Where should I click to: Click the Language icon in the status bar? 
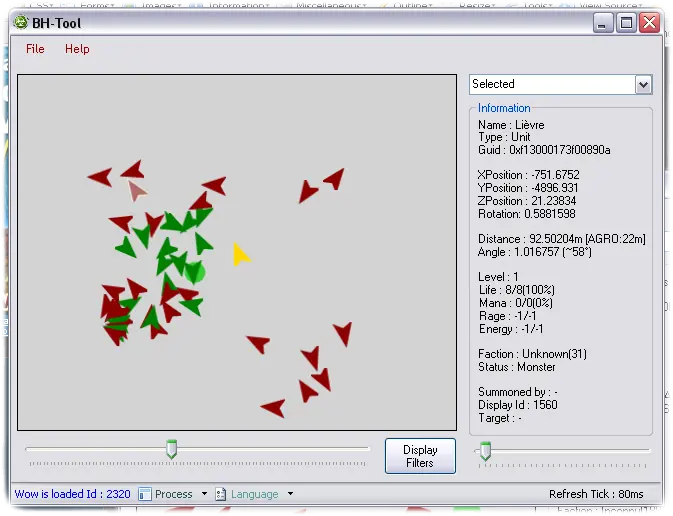[x=221, y=494]
